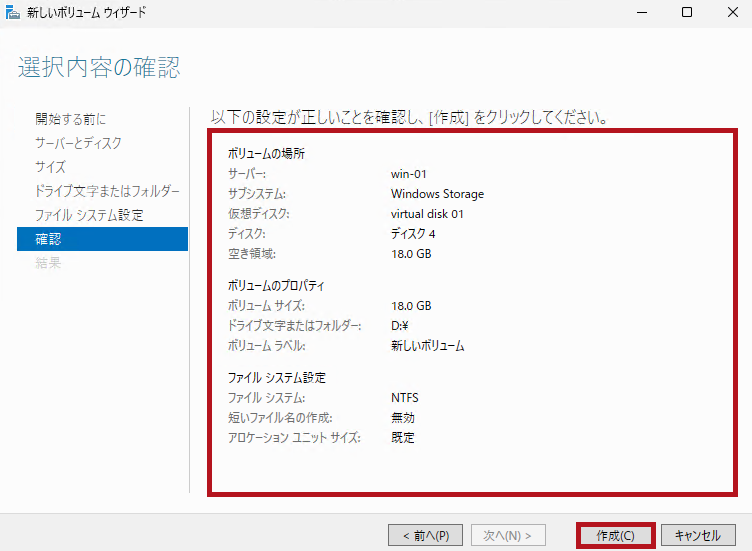Navigate to the ファイル システム設定 step

point(89,215)
